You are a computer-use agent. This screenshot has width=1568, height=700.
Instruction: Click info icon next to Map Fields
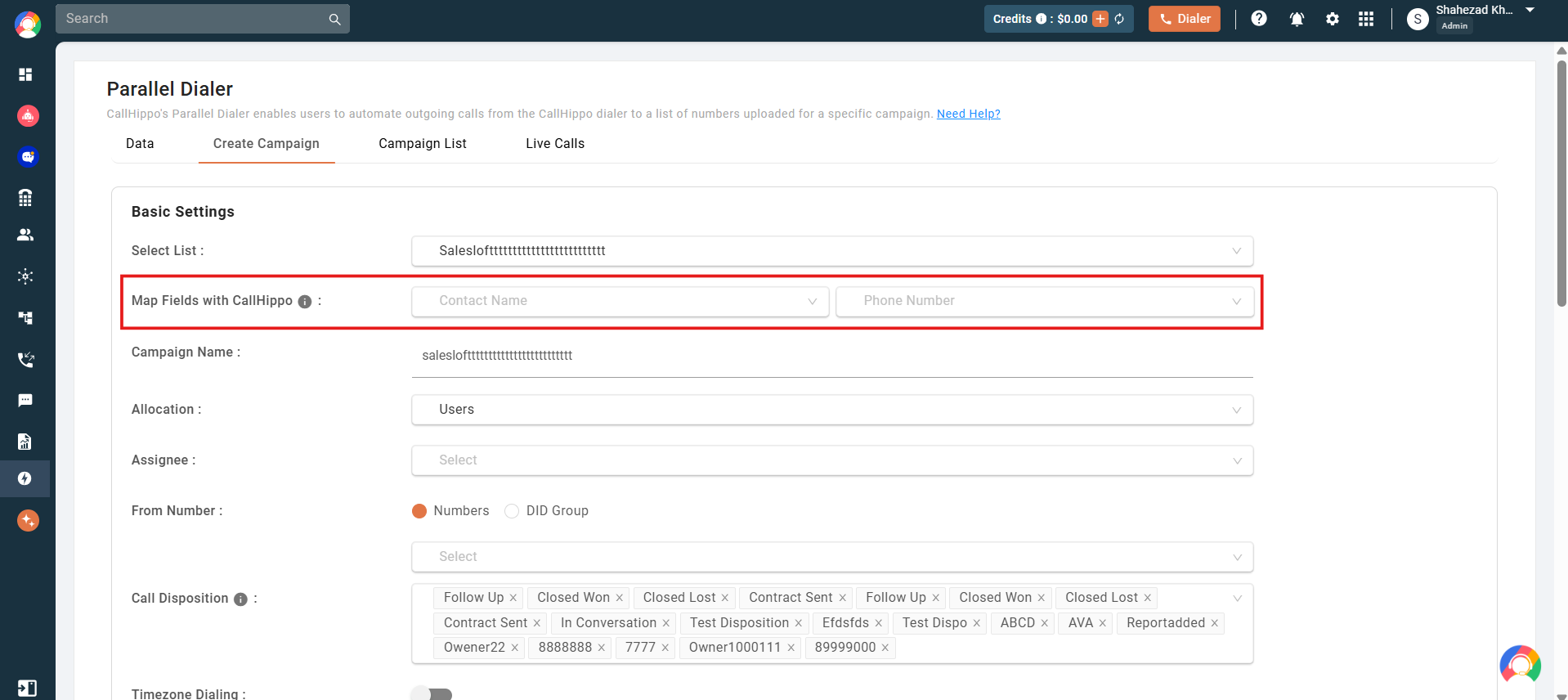point(305,302)
